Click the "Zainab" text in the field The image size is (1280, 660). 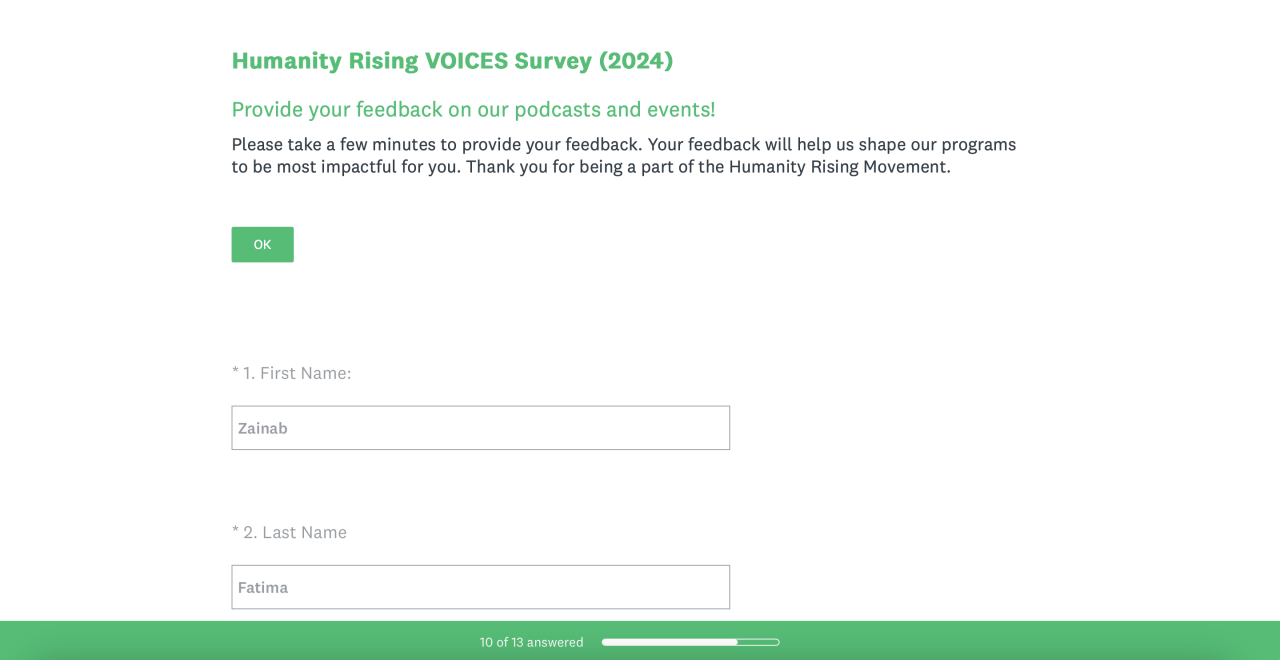[263, 428]
